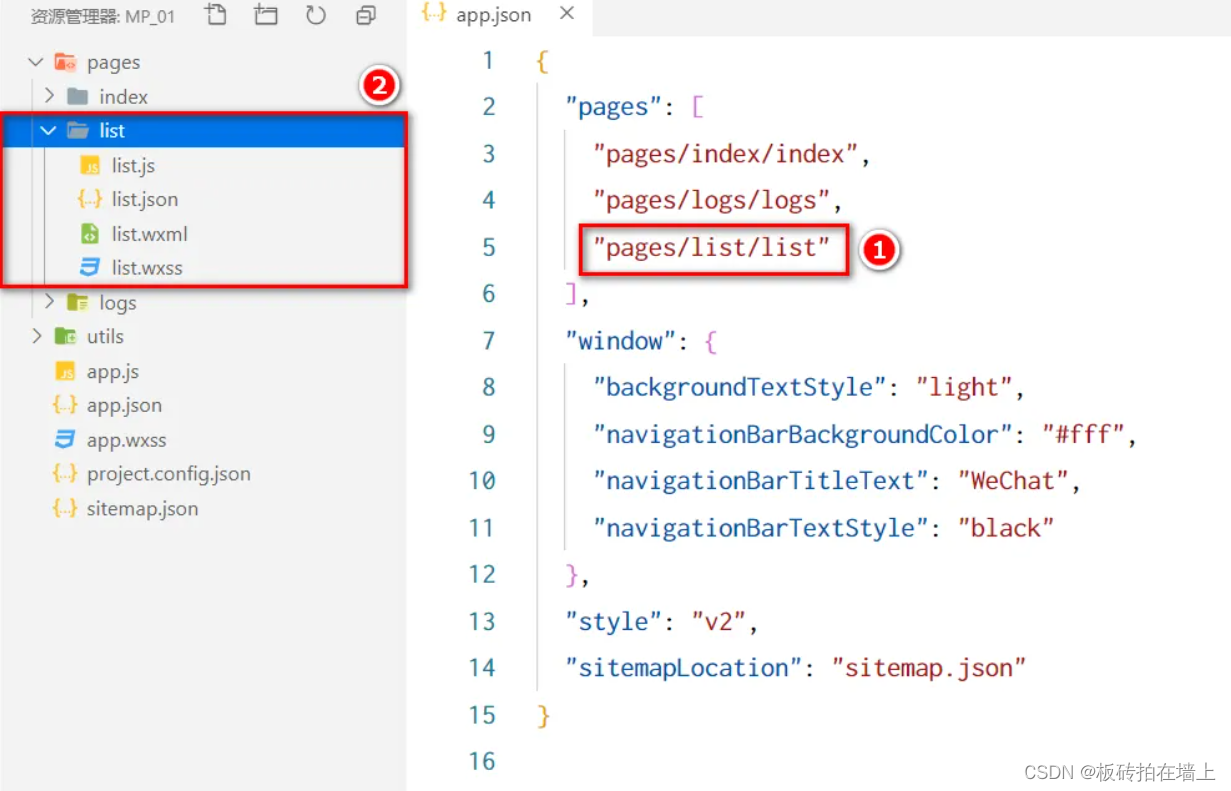
Task: Click line number 5 in gutter
Action: (x=489, y=247)
